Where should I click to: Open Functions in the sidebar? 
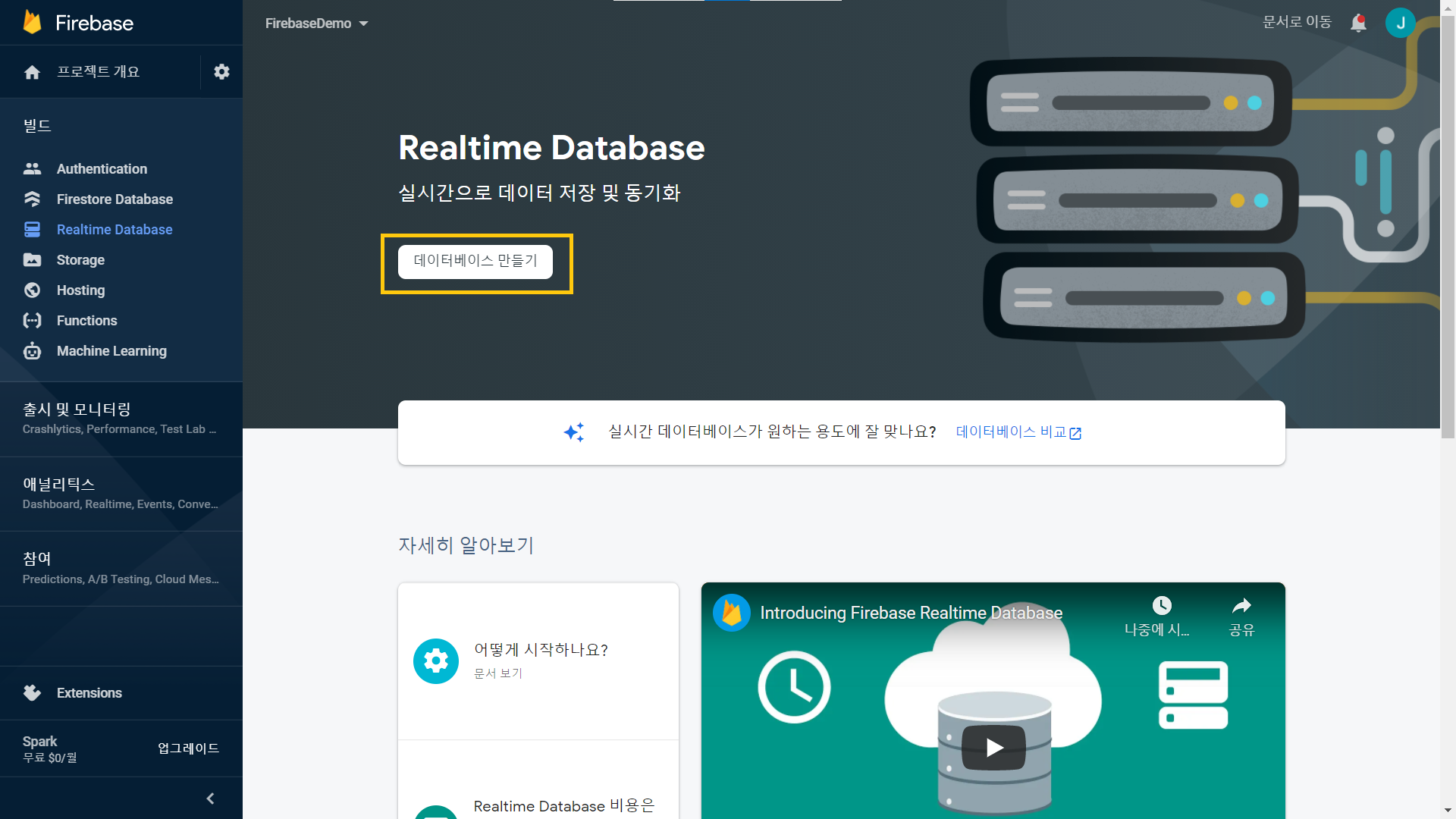86,321
